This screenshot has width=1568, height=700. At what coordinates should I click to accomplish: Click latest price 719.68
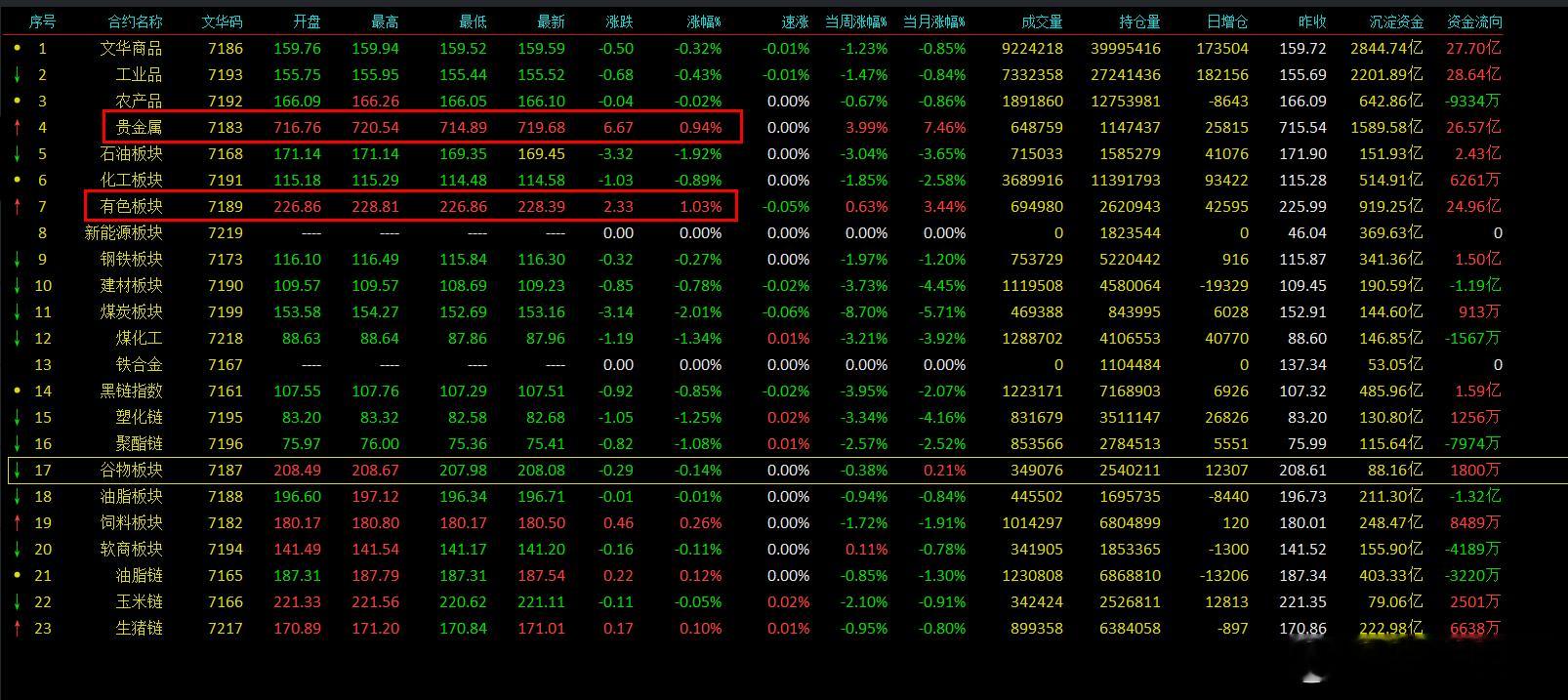pos(541,127)
